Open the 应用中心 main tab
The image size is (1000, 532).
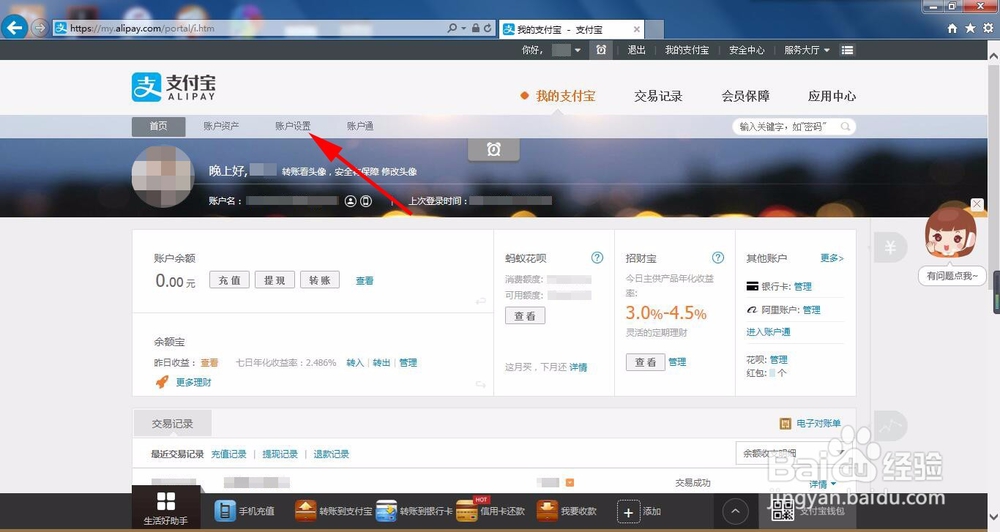click(x=832, y=96)
